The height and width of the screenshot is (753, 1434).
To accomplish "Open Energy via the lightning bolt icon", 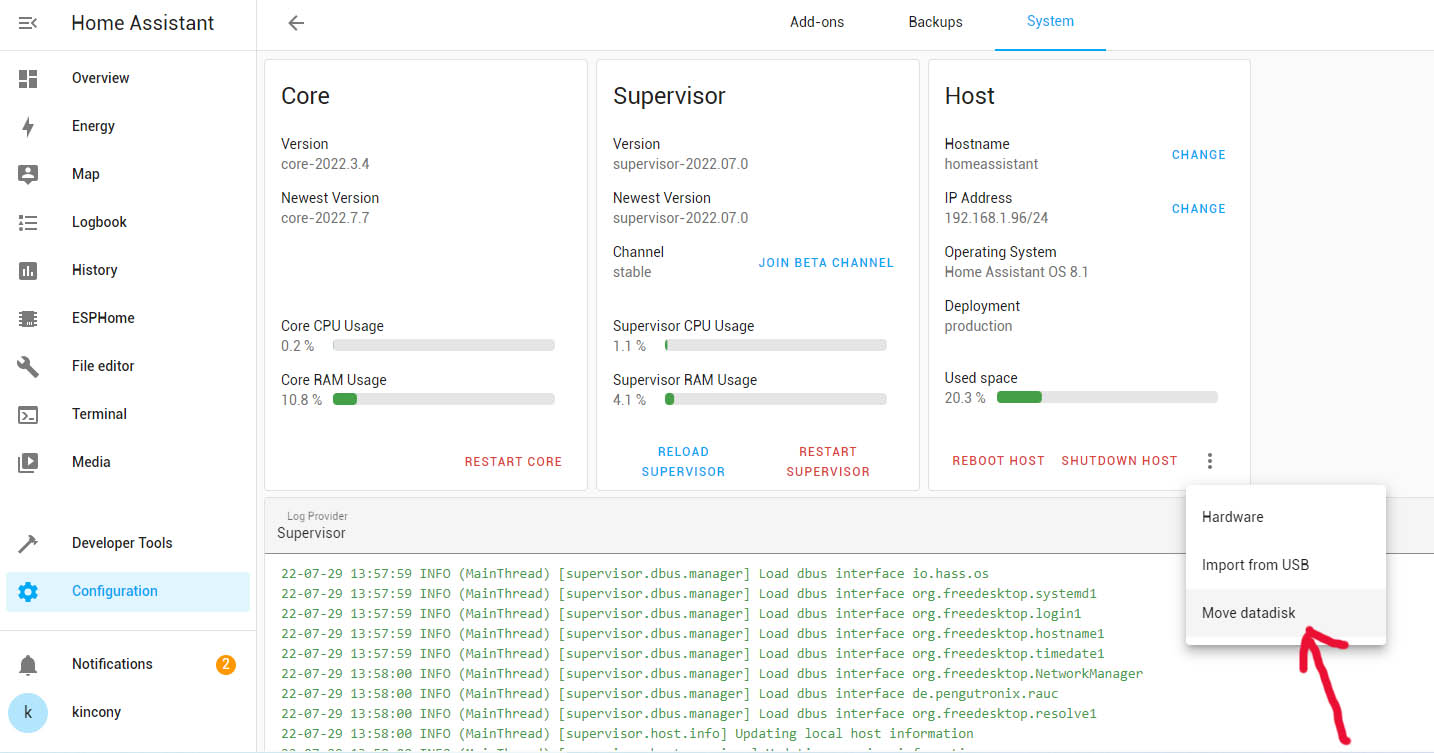I will 28,126.
